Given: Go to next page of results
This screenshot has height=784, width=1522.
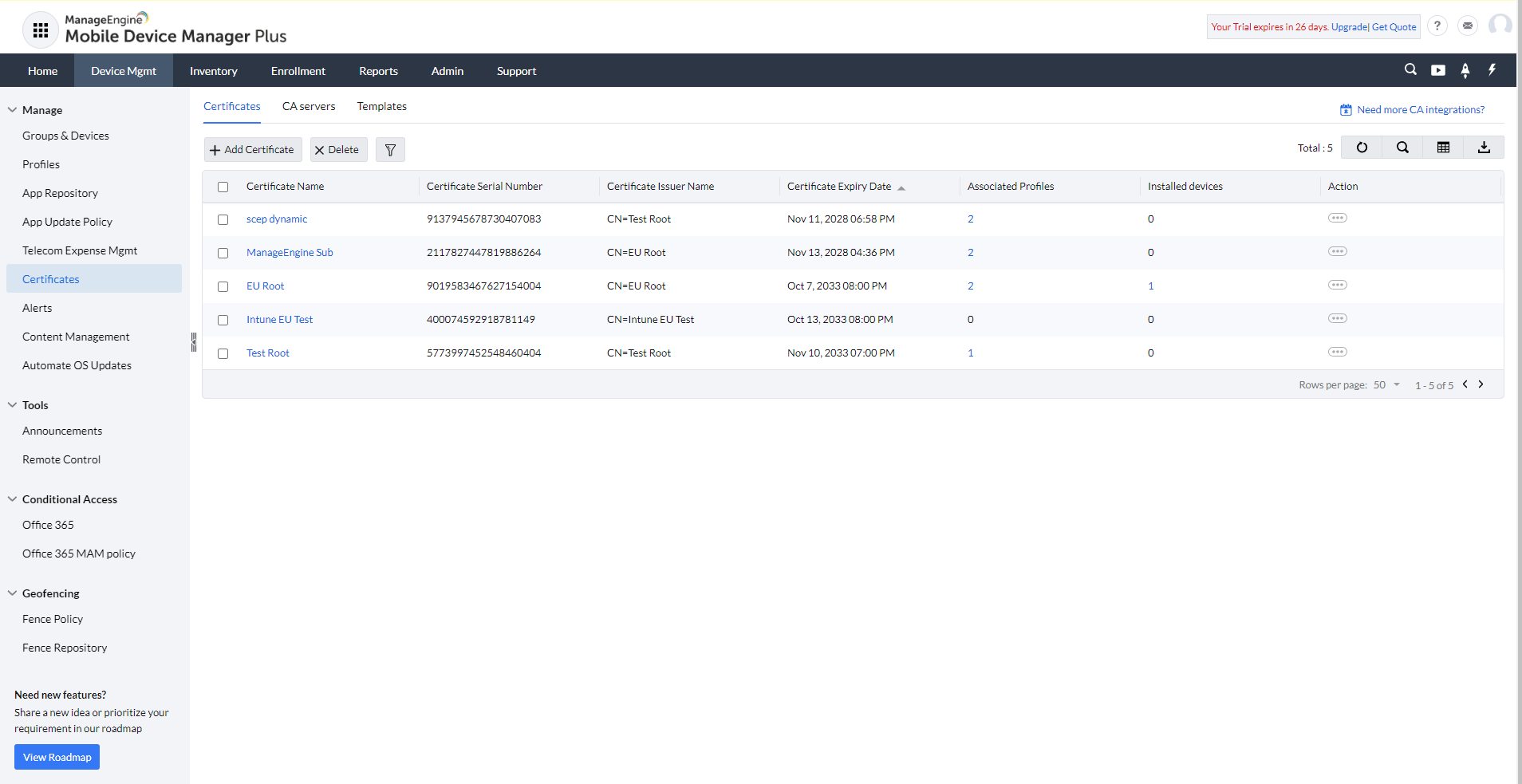Looking at the screenshot, I should click(x=1481, y=384).
